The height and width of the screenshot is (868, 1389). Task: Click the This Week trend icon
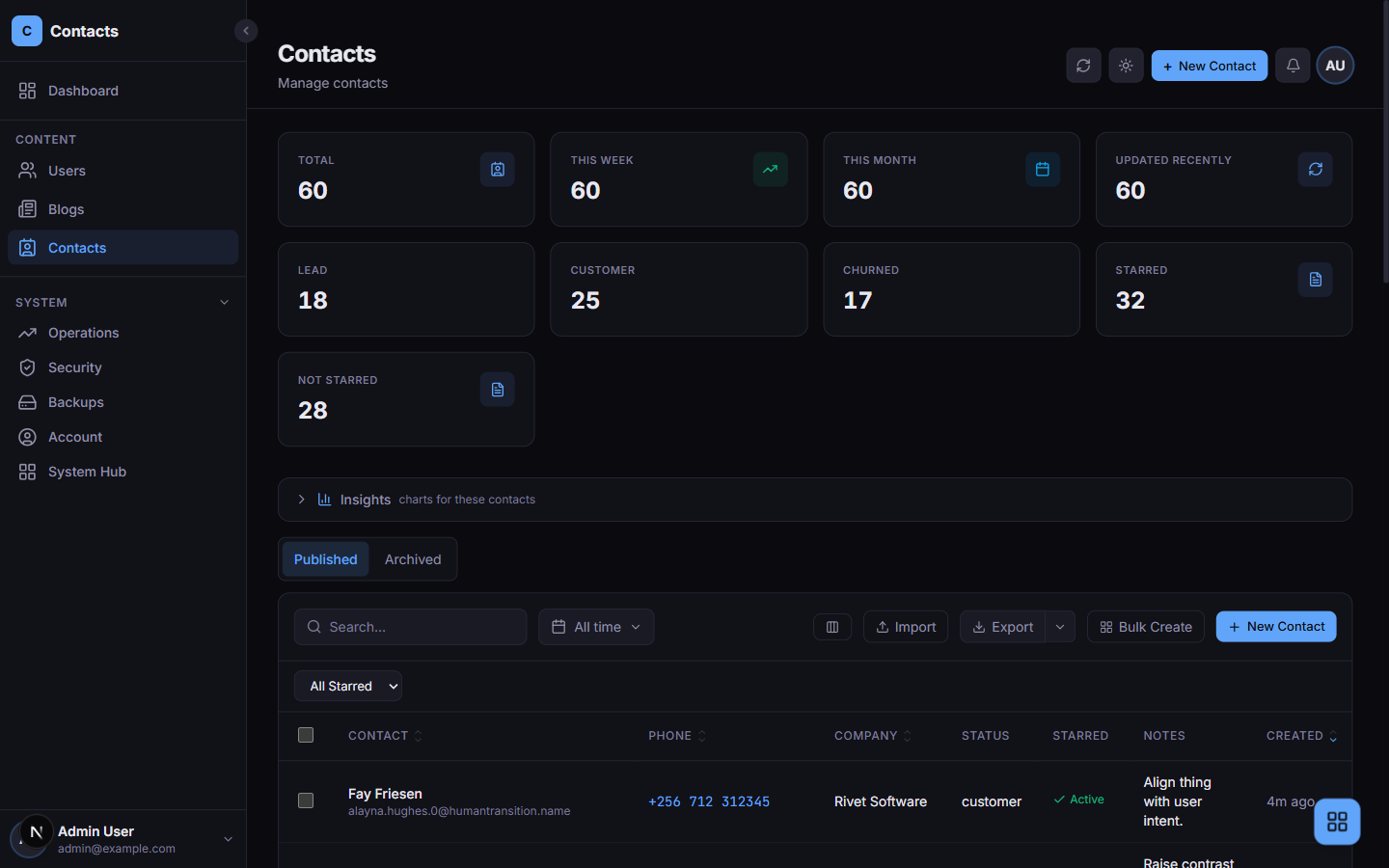pos(770,170)
